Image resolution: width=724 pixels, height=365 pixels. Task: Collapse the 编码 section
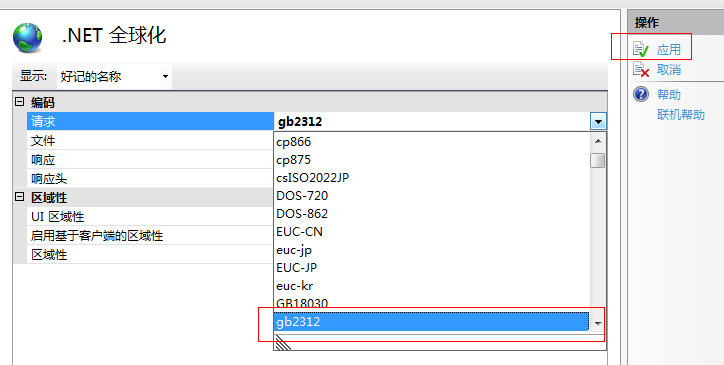(x=19, y=102)
